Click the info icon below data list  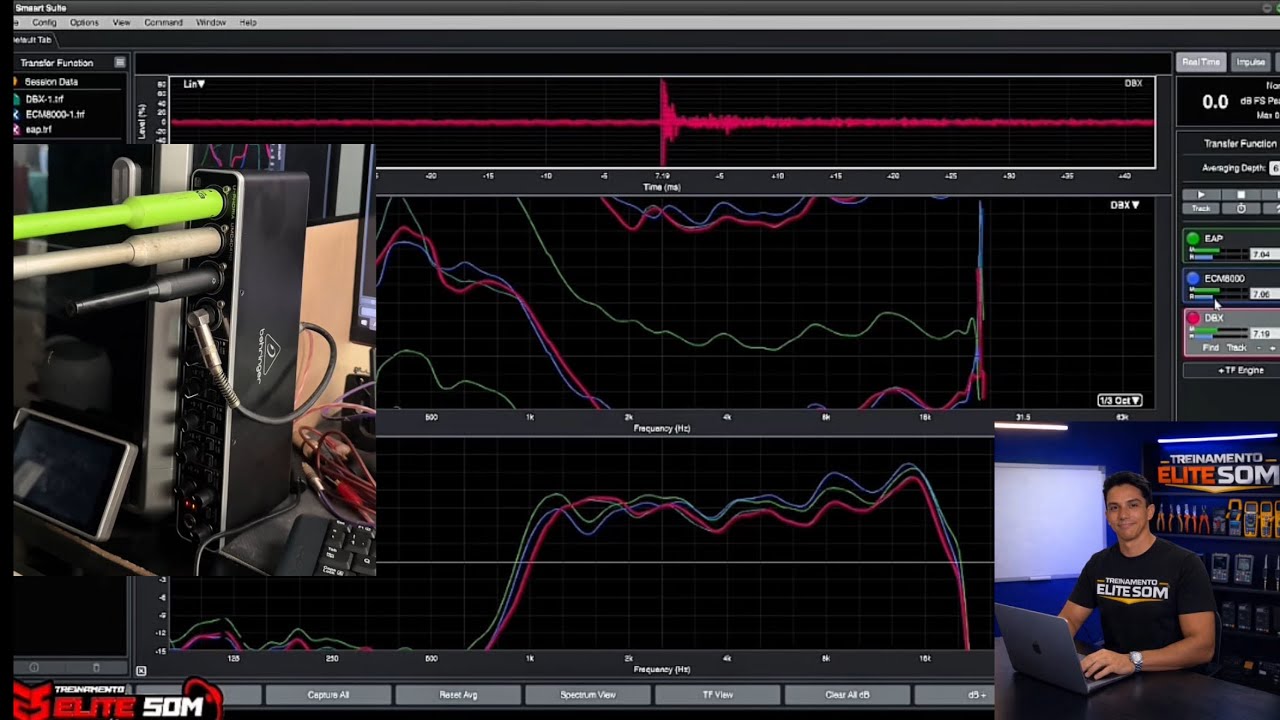pyautogui.click(x=33, y=667)
